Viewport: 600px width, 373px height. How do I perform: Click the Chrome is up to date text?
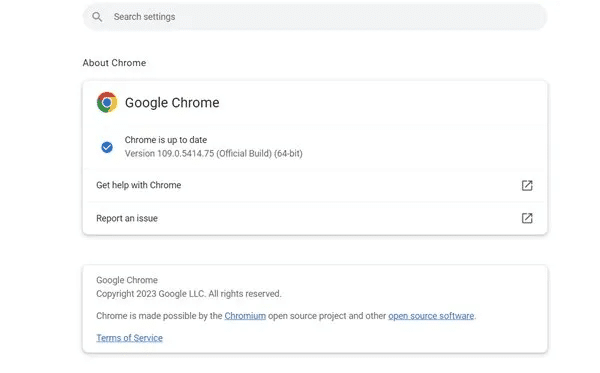click(x=166, y=140)
